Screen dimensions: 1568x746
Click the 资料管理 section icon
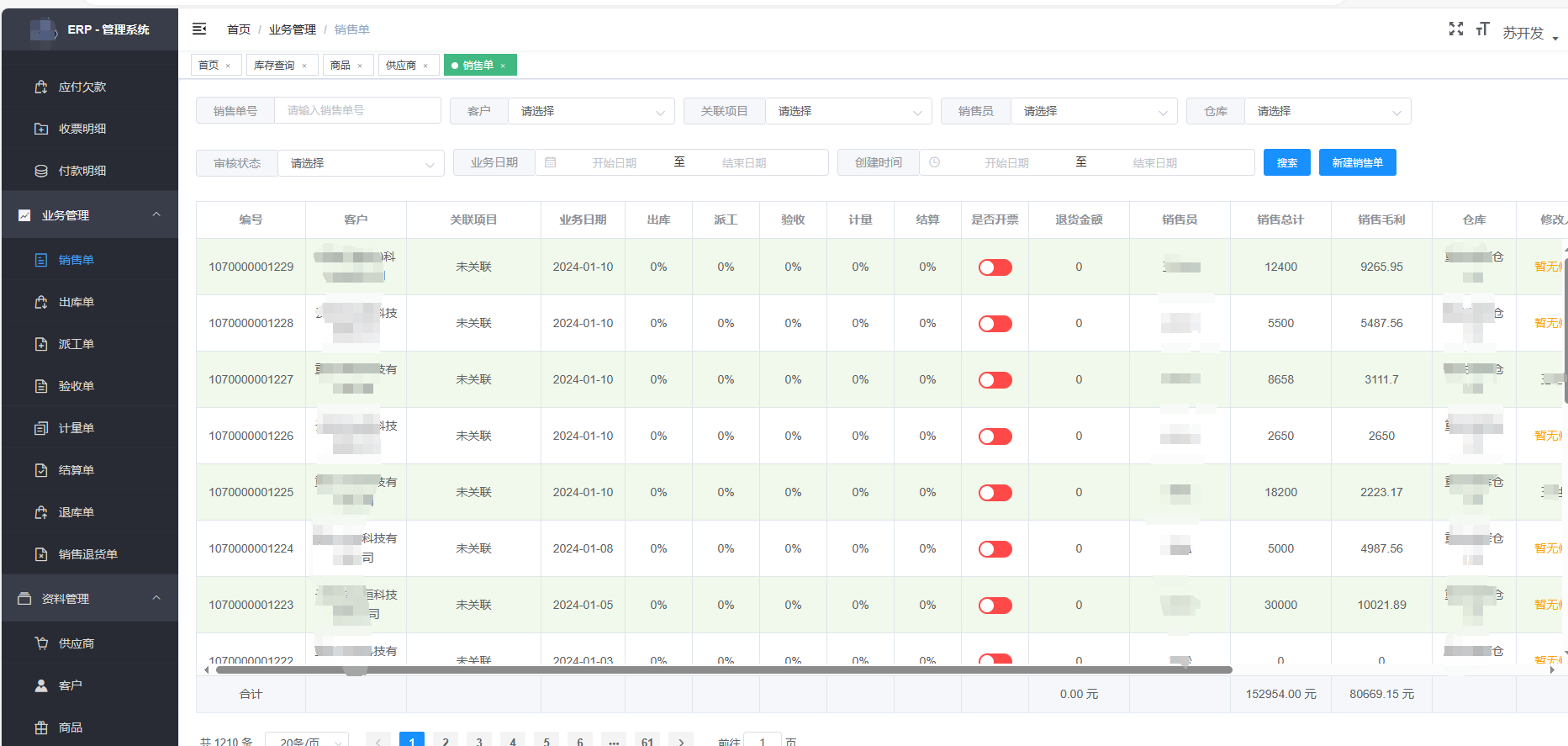24,599
